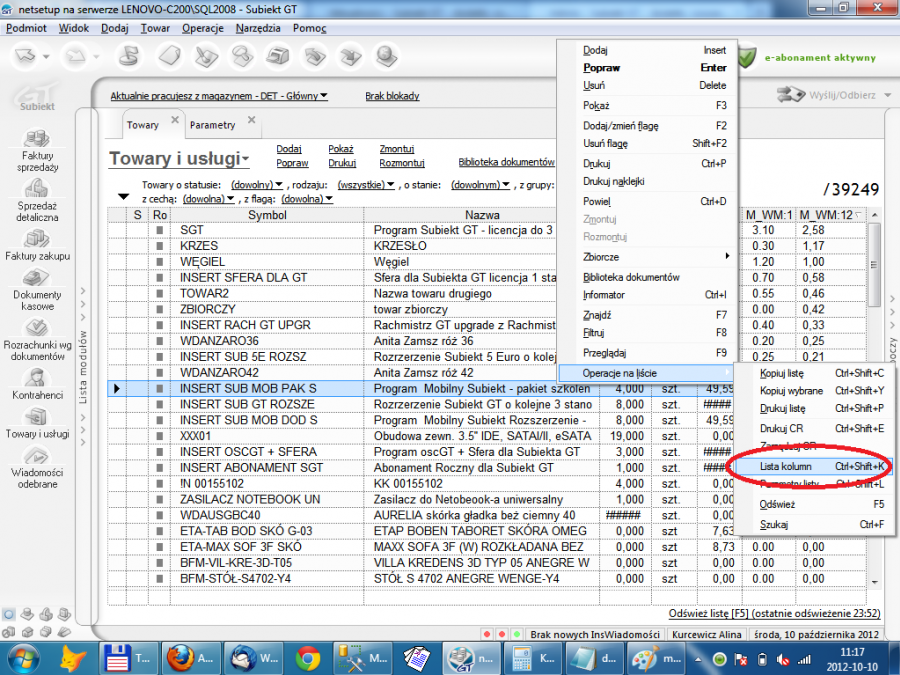Open Google Chrome from the taskbar

coord(308,658)
